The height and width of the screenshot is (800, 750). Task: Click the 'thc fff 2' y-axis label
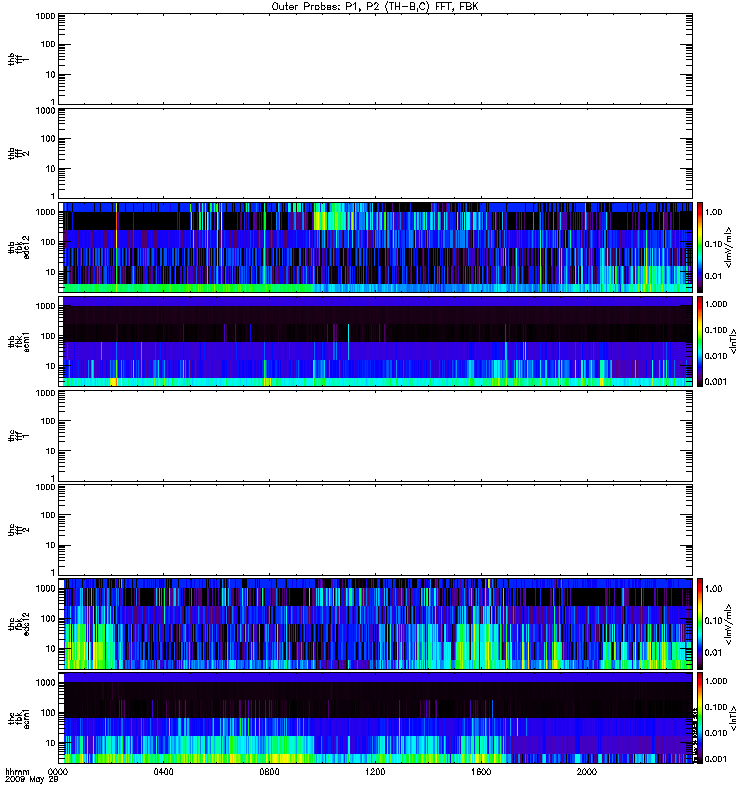pos(19,530)
